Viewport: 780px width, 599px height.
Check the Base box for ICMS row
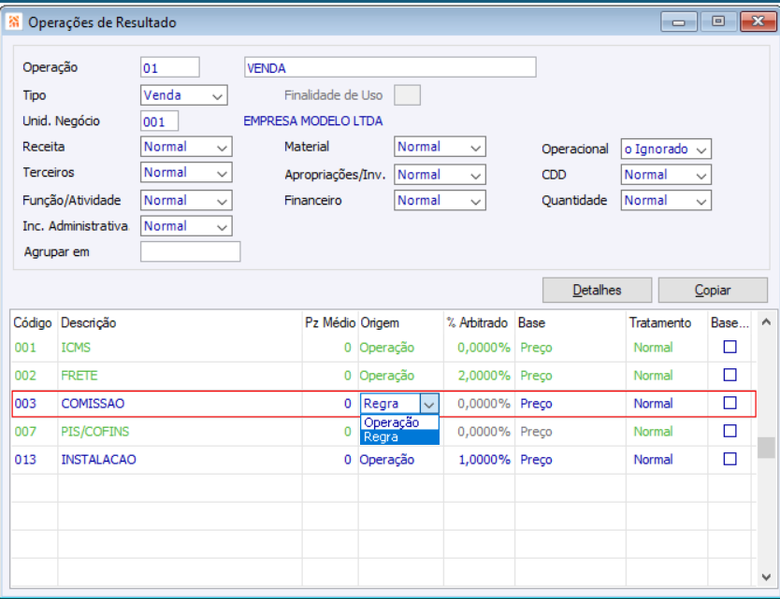[x=729, y=347]
